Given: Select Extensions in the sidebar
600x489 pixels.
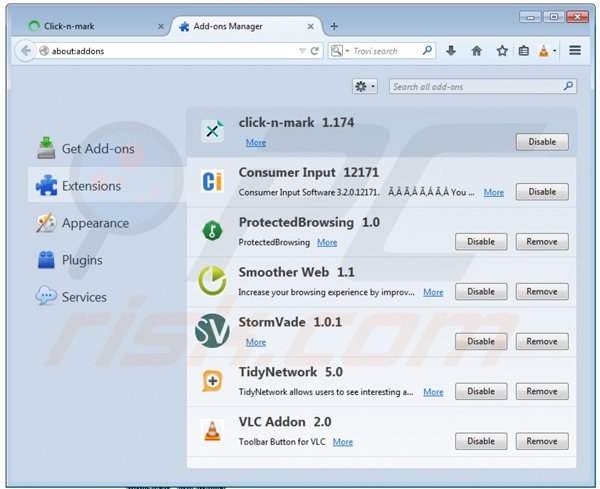Looking at the screenshot, I should [107, 186].
